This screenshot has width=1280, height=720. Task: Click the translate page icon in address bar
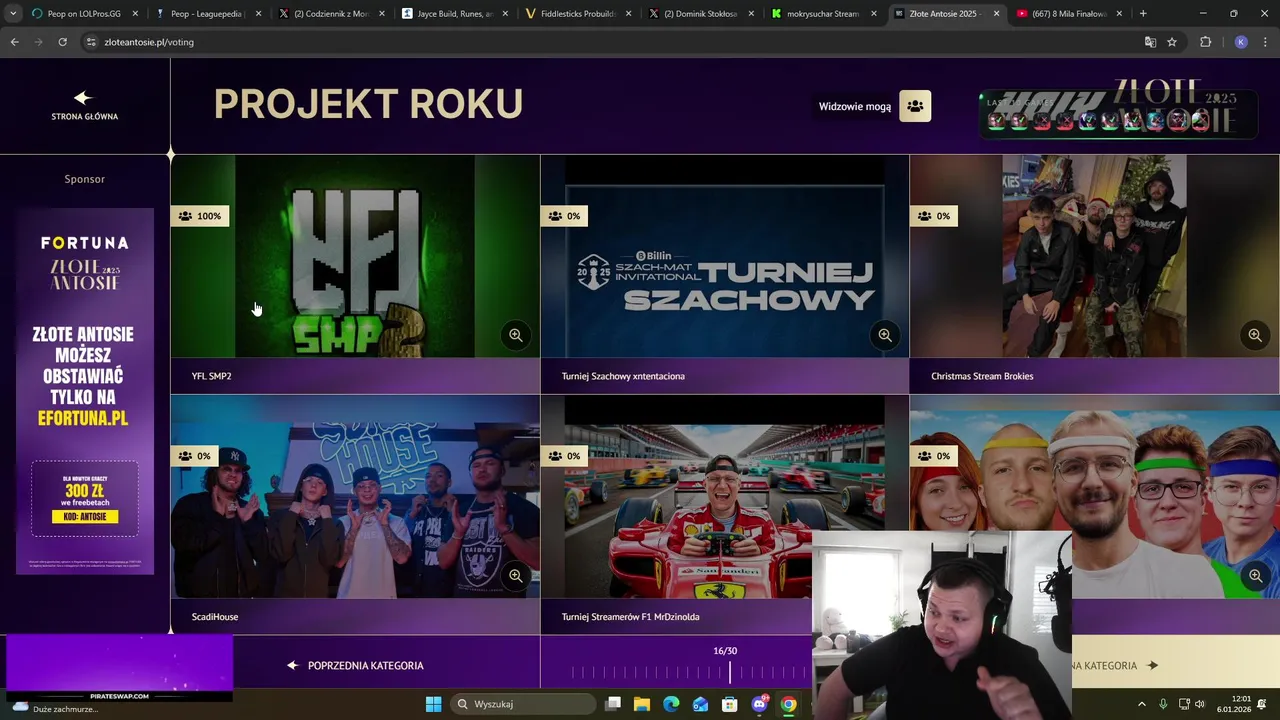[x=1150, y=42]
